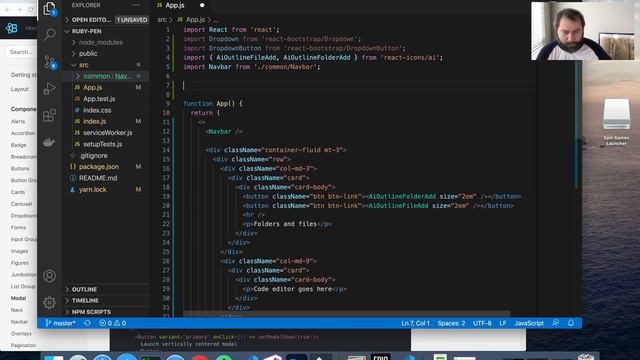The height and width of the screenshot is (360, 640).
Task: Open yarn.lock file
Action: click(x=107, y=189)
